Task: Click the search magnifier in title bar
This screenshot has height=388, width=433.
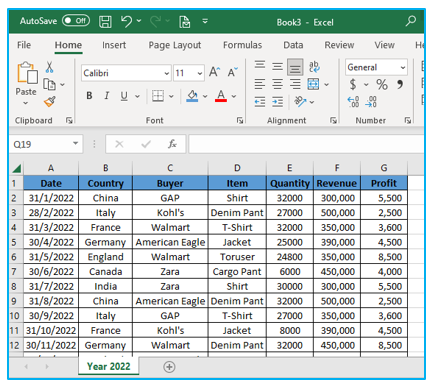Action: click(411, 21)
